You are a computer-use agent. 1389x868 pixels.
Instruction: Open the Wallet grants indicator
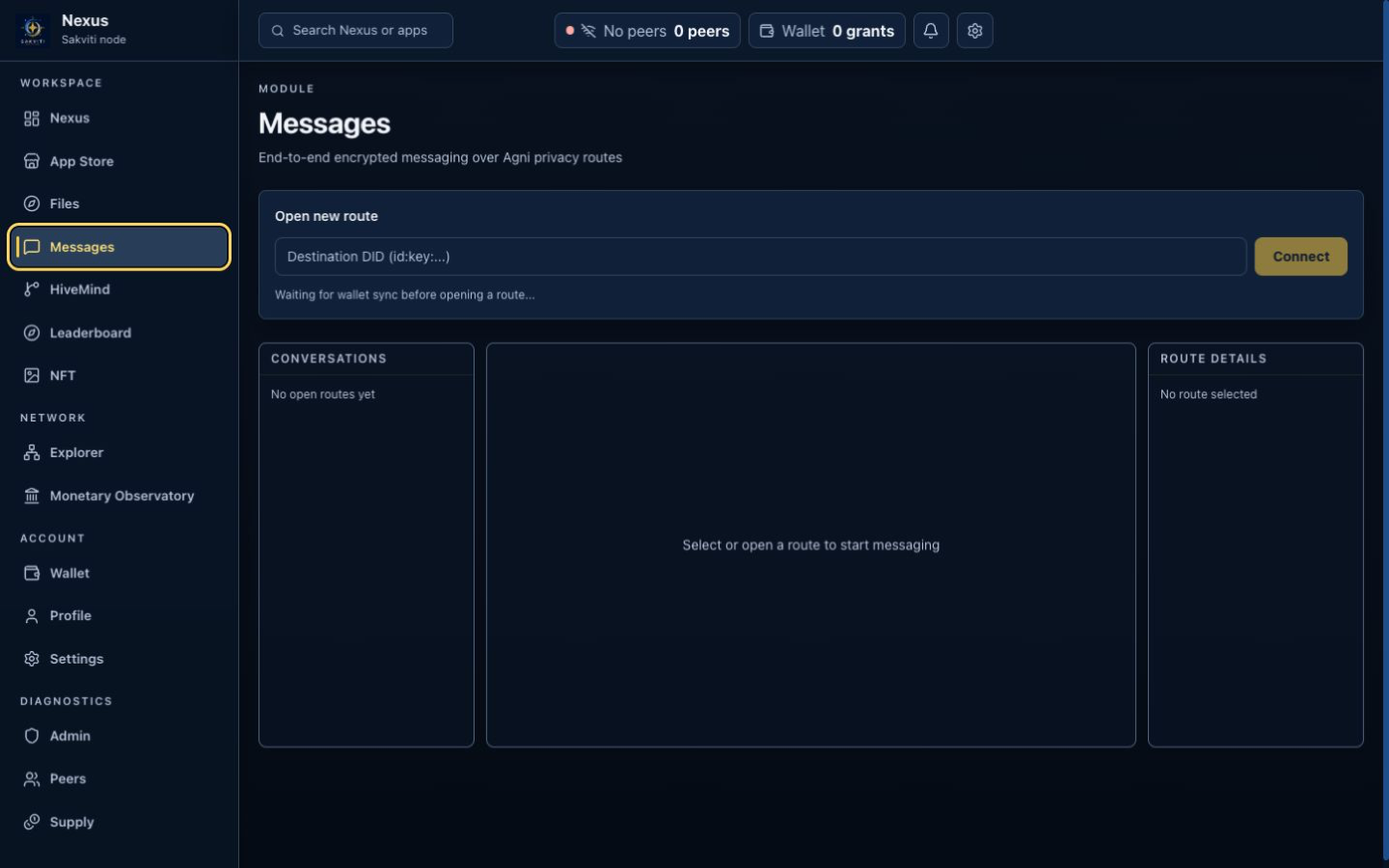tap(827, 31)
